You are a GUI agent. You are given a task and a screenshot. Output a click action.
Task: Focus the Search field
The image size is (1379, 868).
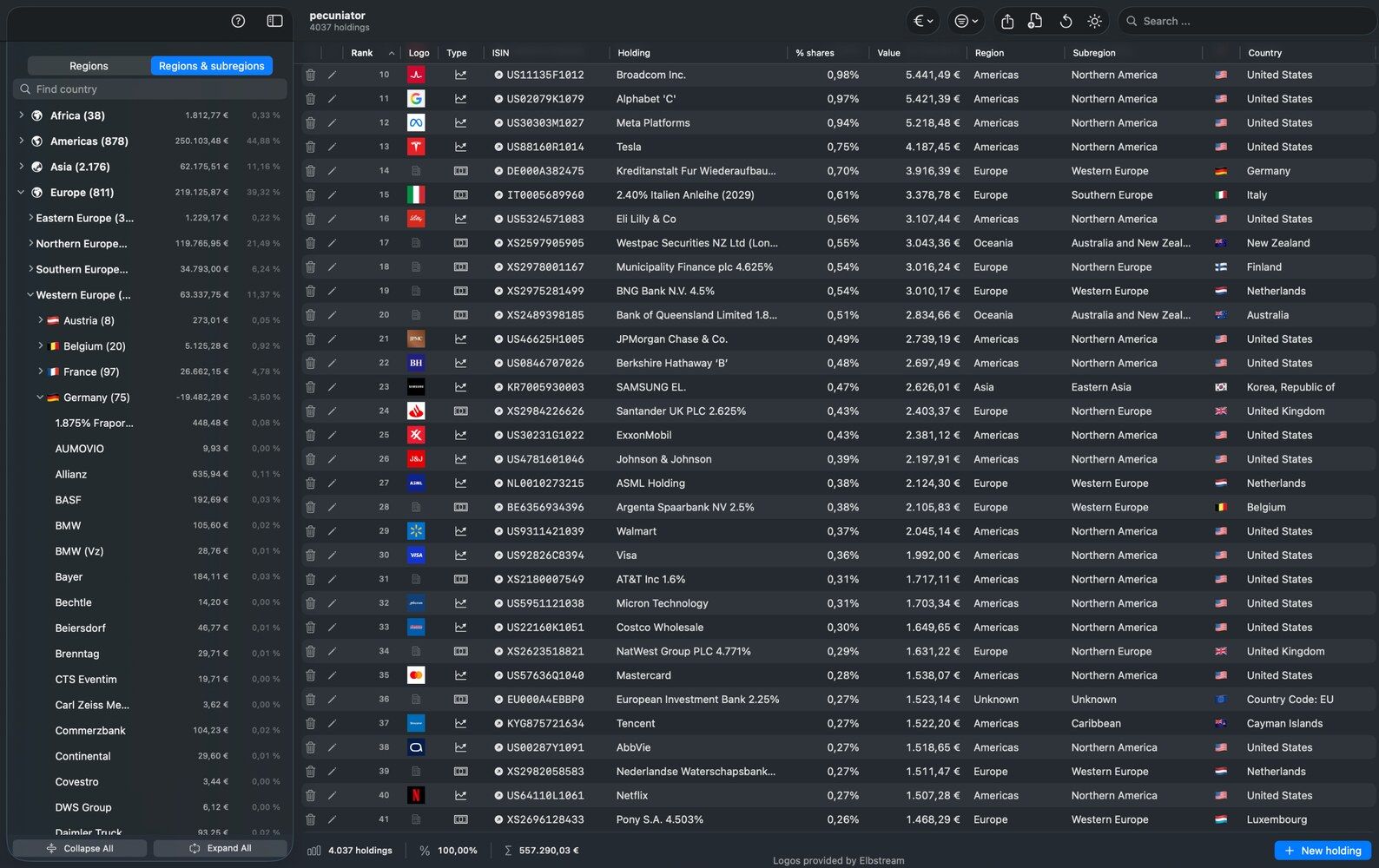[1246, 21]
